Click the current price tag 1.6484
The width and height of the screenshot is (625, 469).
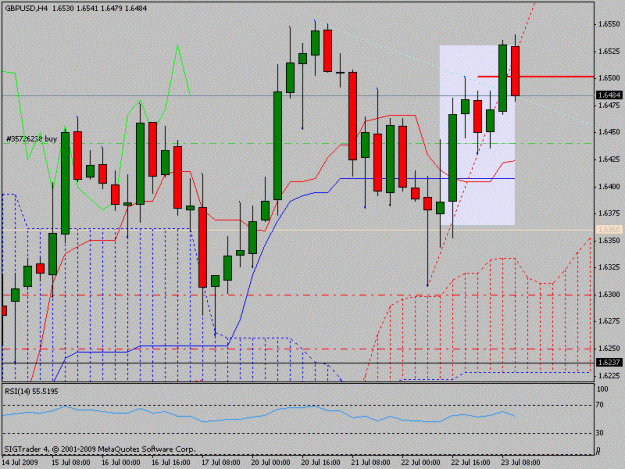click(x=609, y=95)
